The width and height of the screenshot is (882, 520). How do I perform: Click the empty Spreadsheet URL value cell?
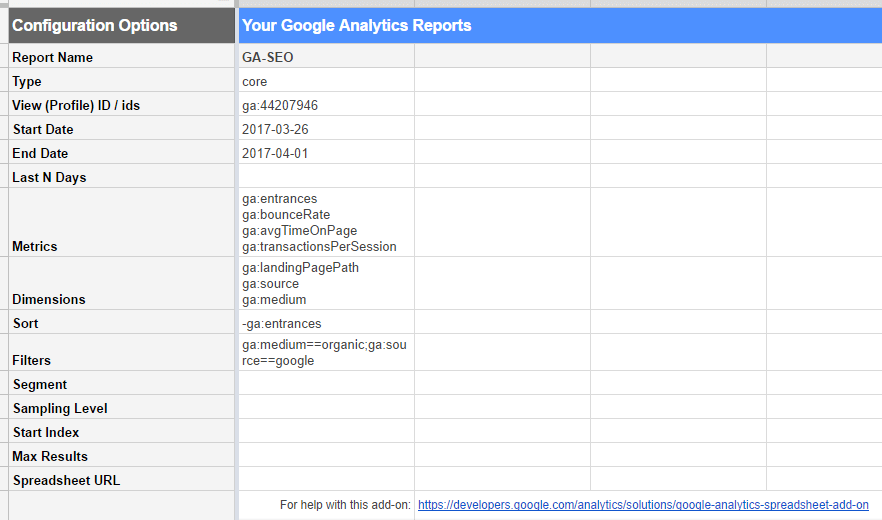click(x=326, y=480)
